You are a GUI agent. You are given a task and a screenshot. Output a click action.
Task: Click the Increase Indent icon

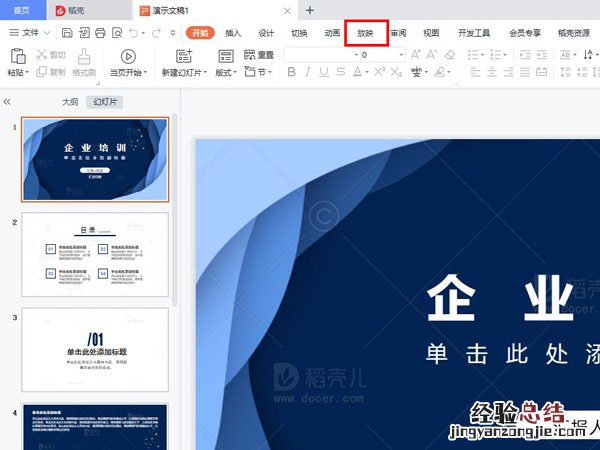point(541,55)
